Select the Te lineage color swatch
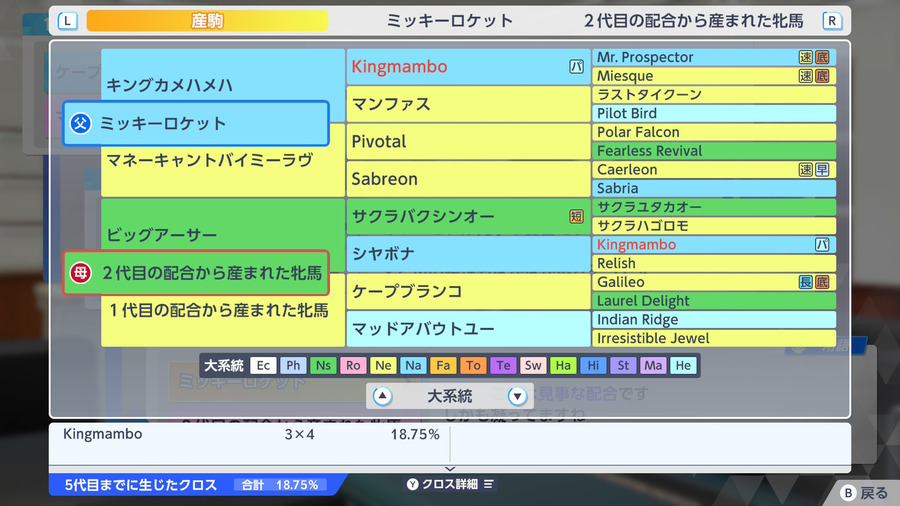900x506 pixels. click(x=503, y=365)
